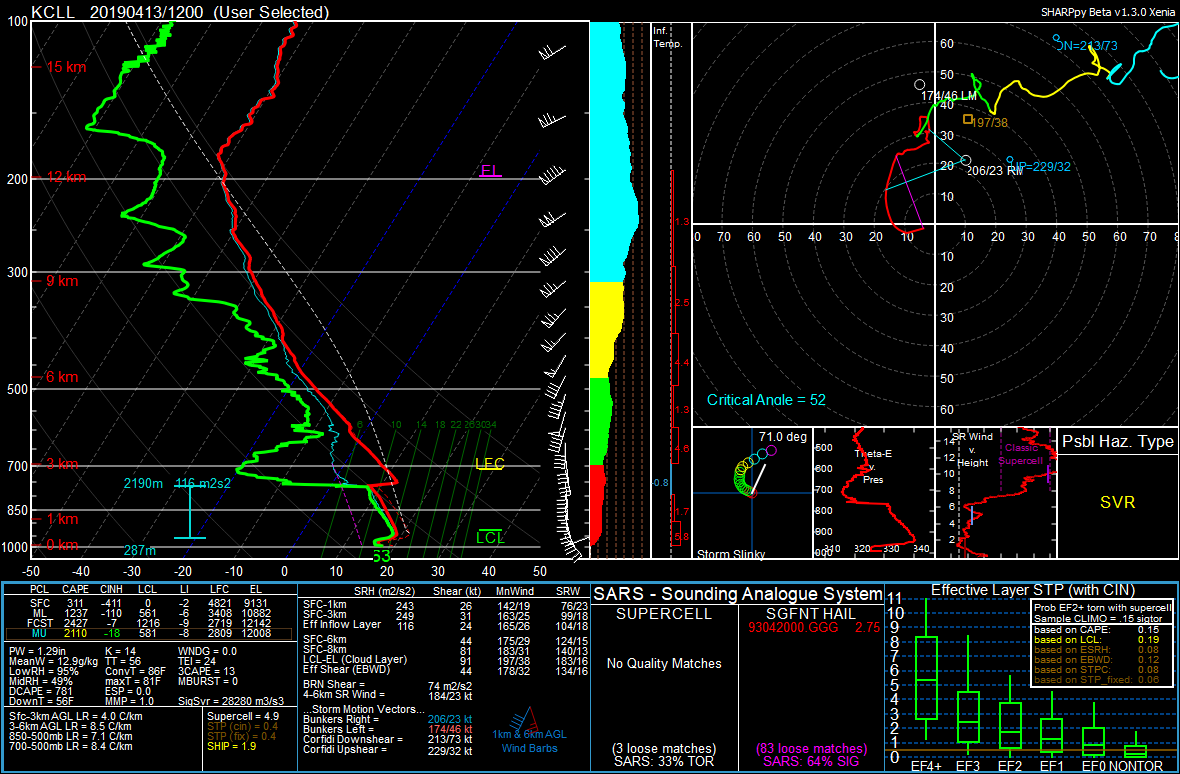
Task: Click the effective inflow top label 2190m
Action: [144, 483]
